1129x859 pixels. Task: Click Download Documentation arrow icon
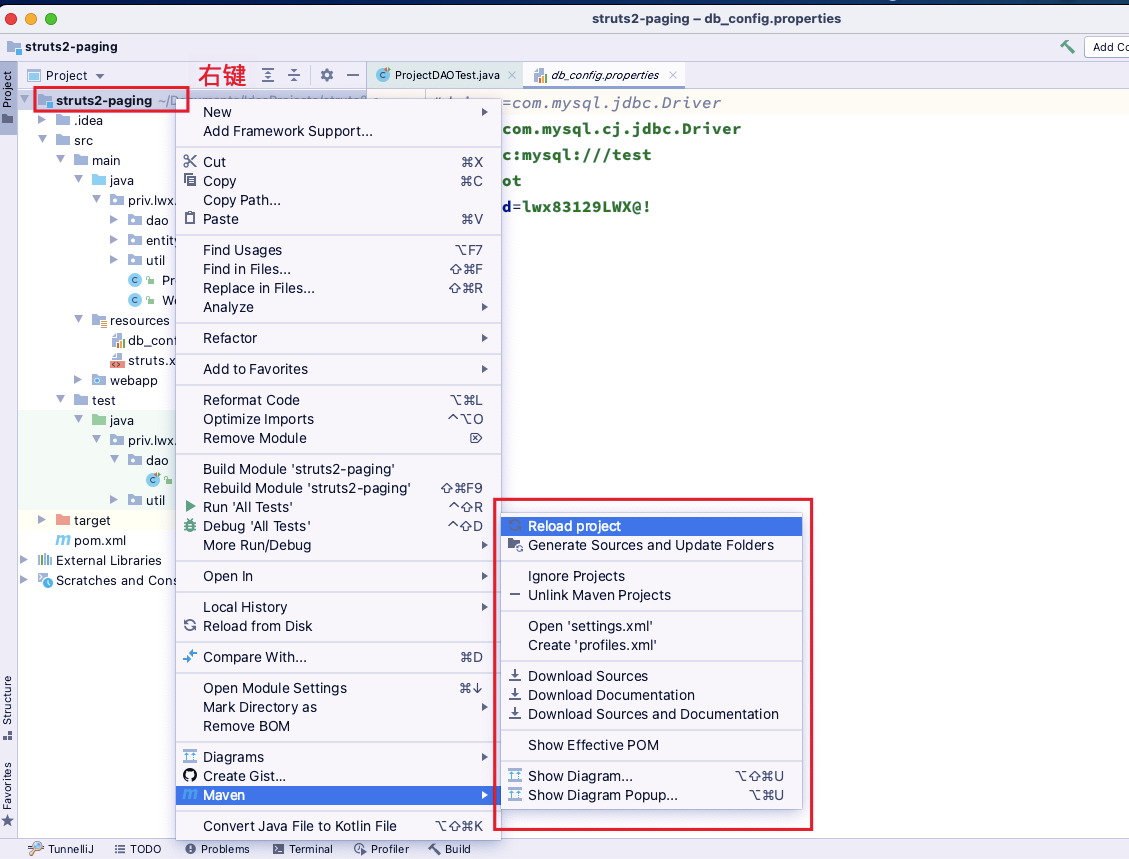click(x=515, y=694)
